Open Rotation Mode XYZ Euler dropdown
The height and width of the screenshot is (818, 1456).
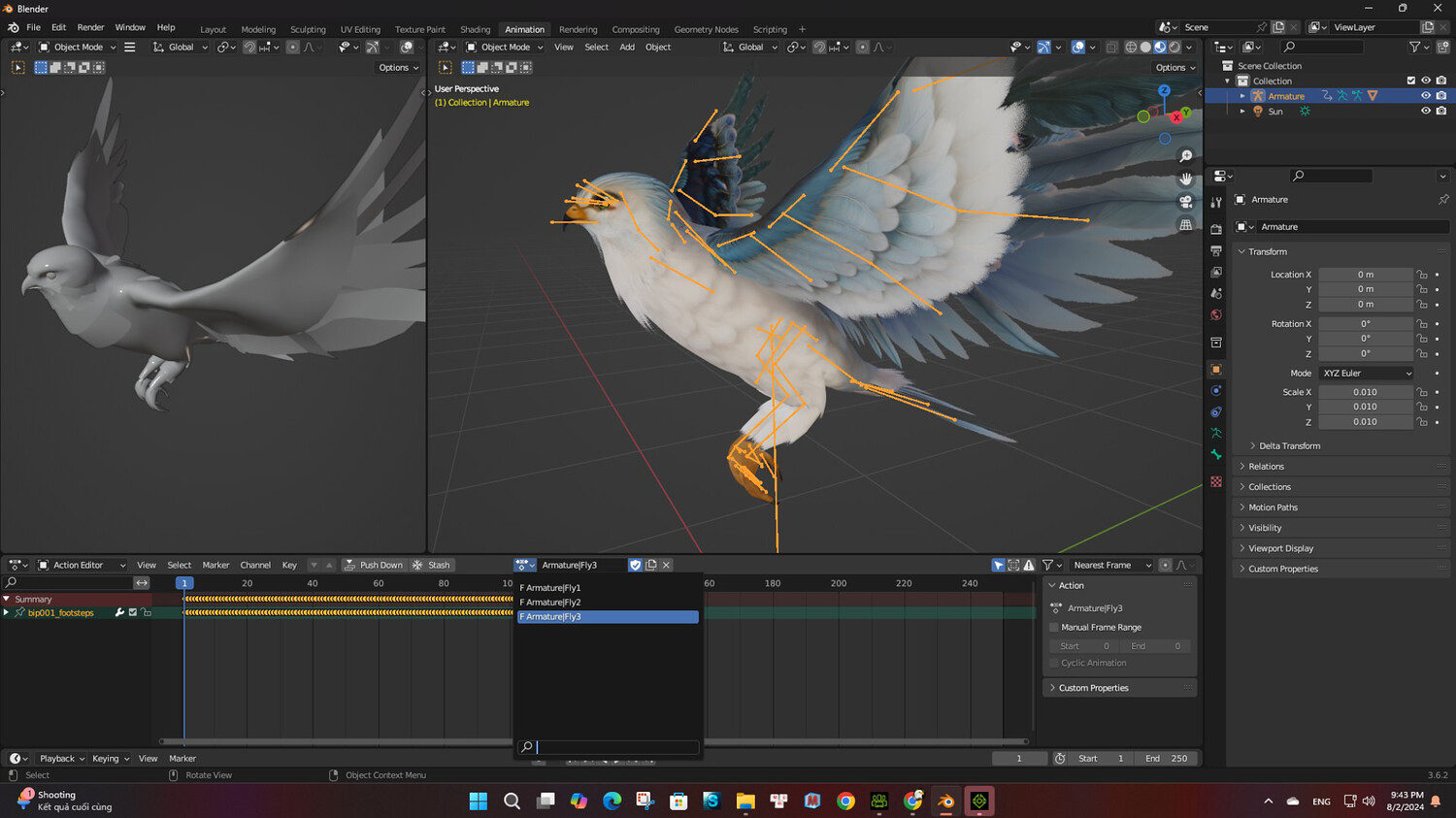click(x=1366, y=374)
